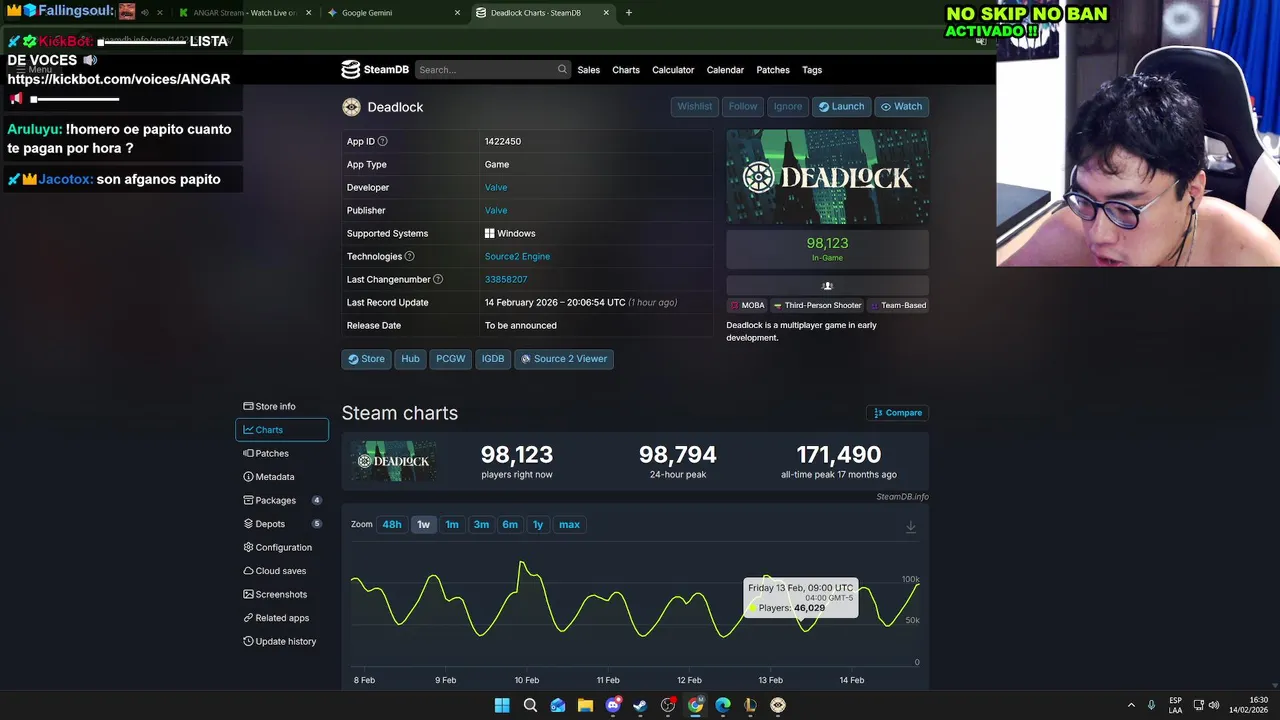The width and height of the screenshot is (1280, 720).
Task: Set chart zoom to 1m
Action: point(452,525)
